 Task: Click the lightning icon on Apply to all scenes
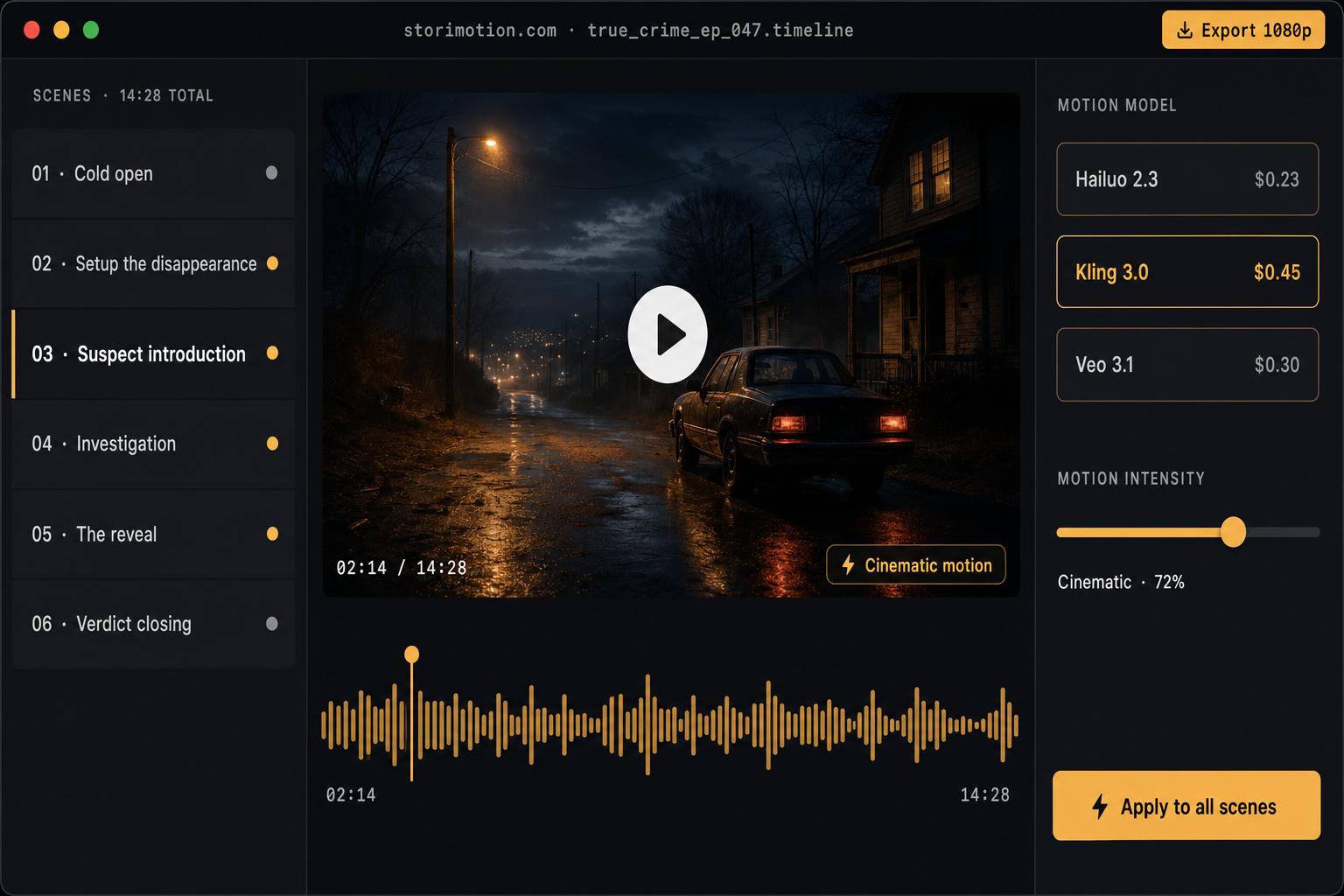(1100, 806)
